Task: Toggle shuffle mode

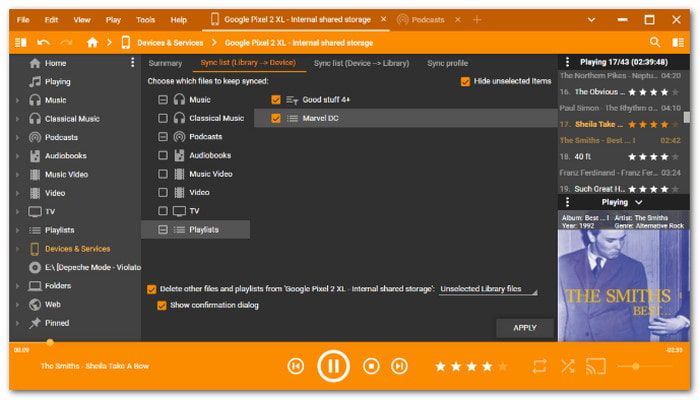Action: [568, 367]
